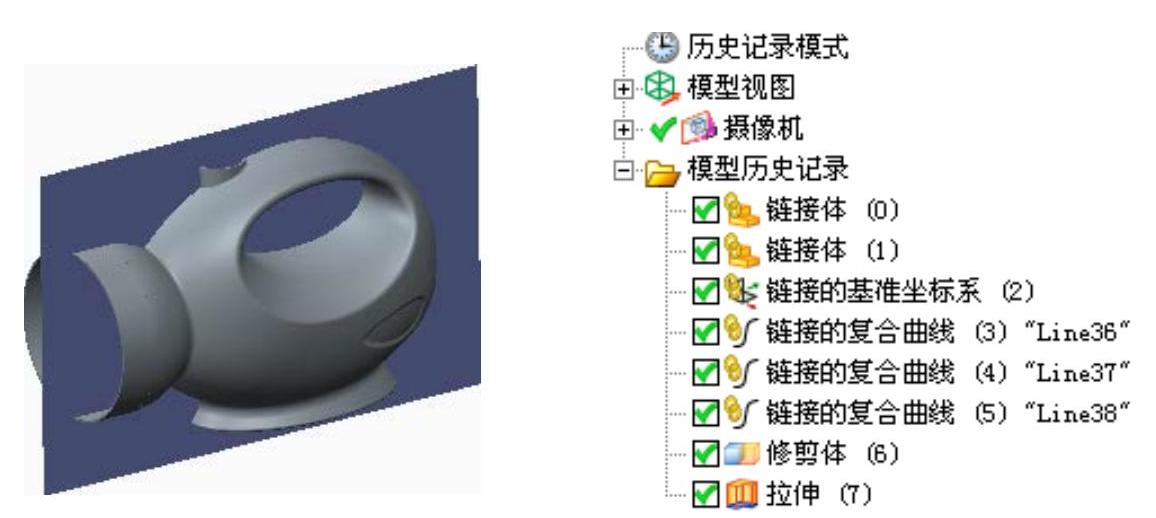Click the 拉伸 (7) extrude icon
The width and height of the screenshot is (1156, 518).
(741, 493)
